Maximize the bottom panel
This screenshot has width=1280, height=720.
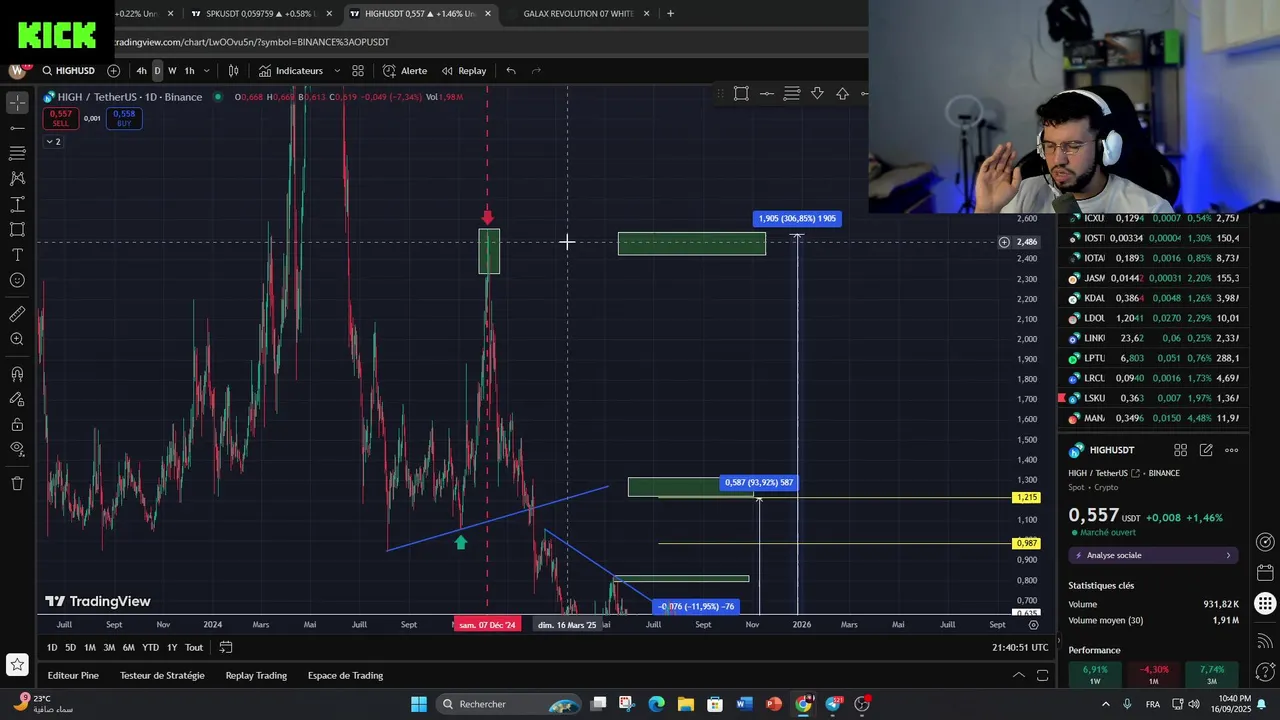pos(1042,675)
